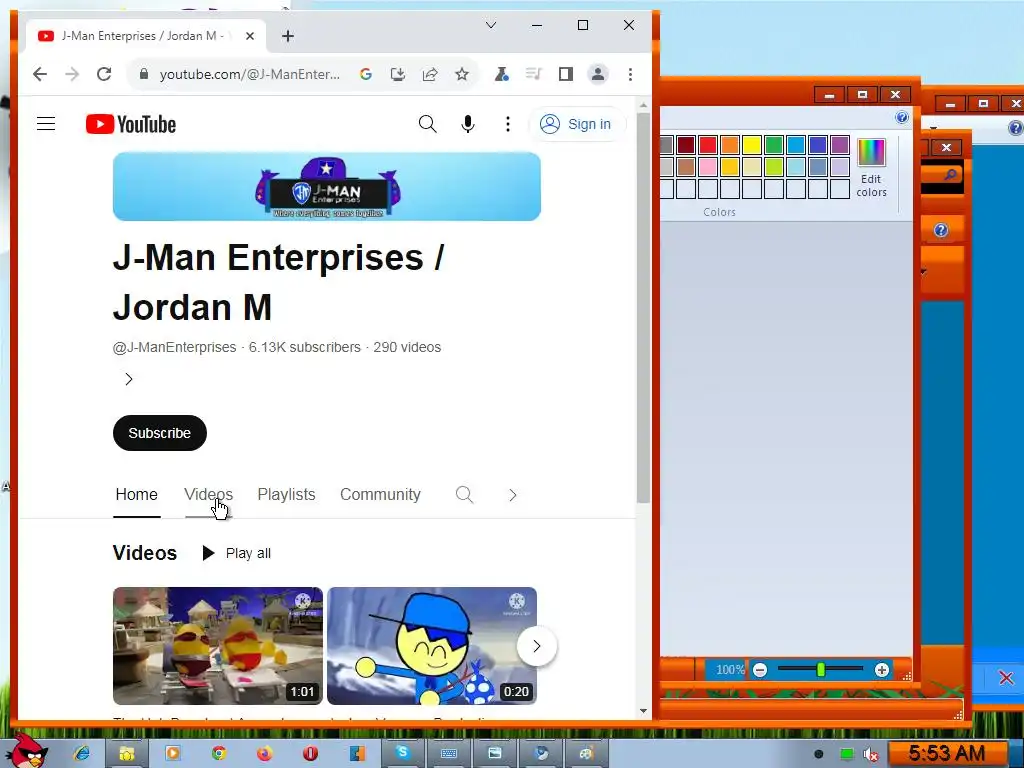Click the Paint zoom slider handle

(x=821, y=670)
